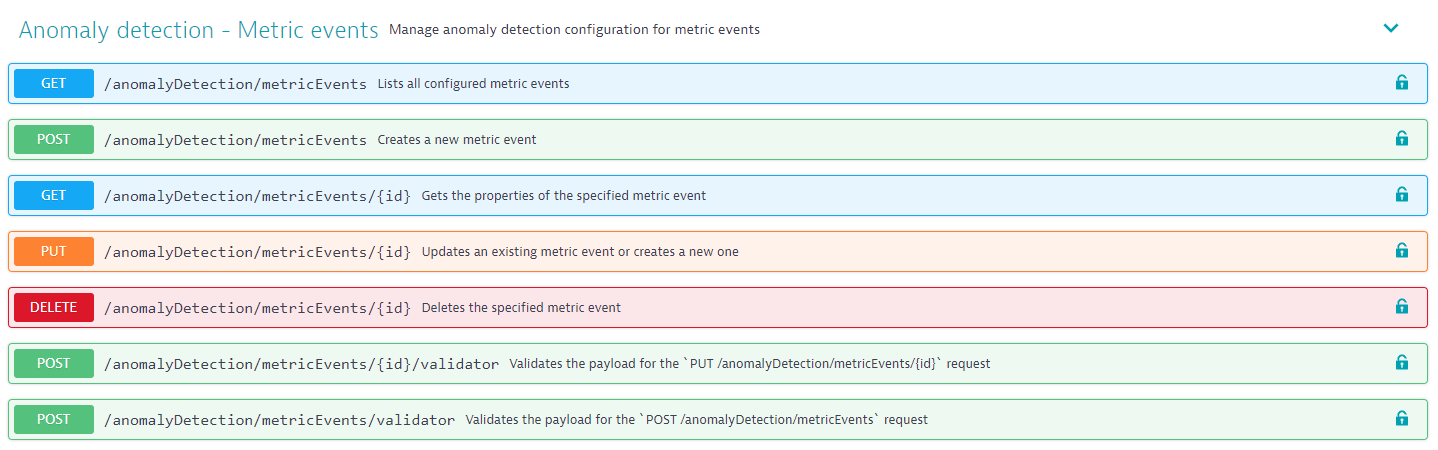Image resolution: width=1438 pixels, height=450 pixels.
Task: Click the /anomalyDetection/metricEvents/validator path
Action: 279,420
